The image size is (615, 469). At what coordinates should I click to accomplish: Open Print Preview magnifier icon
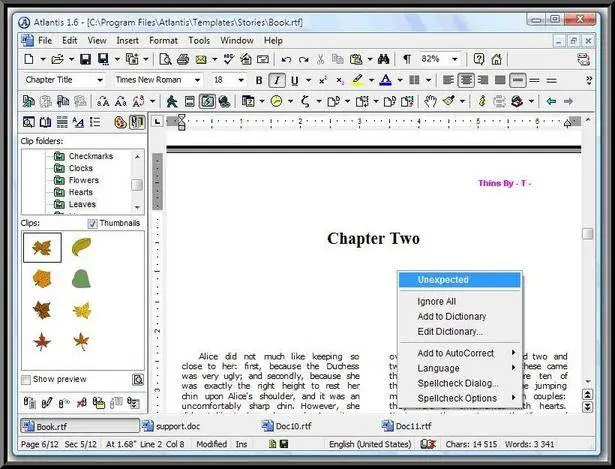[165, 59]
